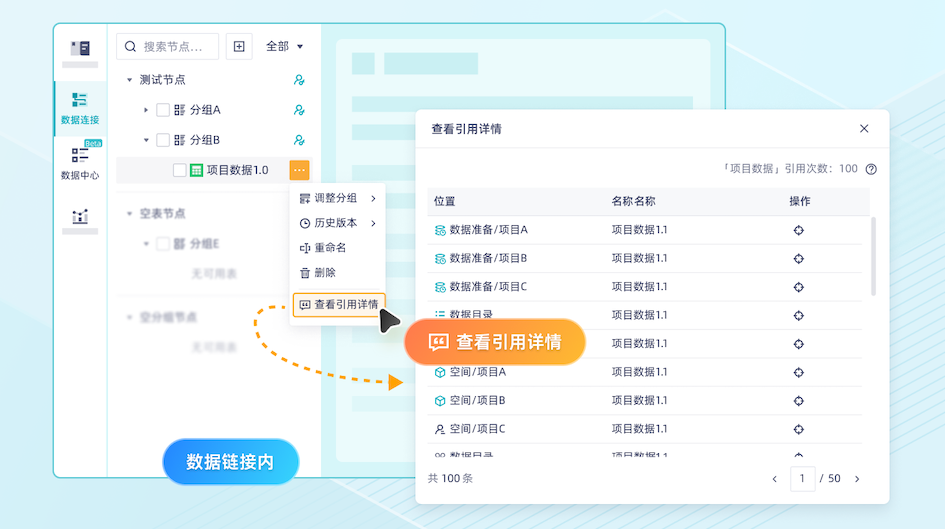Viewport: 945px width, 529px height.
Task: Open the chart icon in sidebar
Action: [x=80, y=217]
